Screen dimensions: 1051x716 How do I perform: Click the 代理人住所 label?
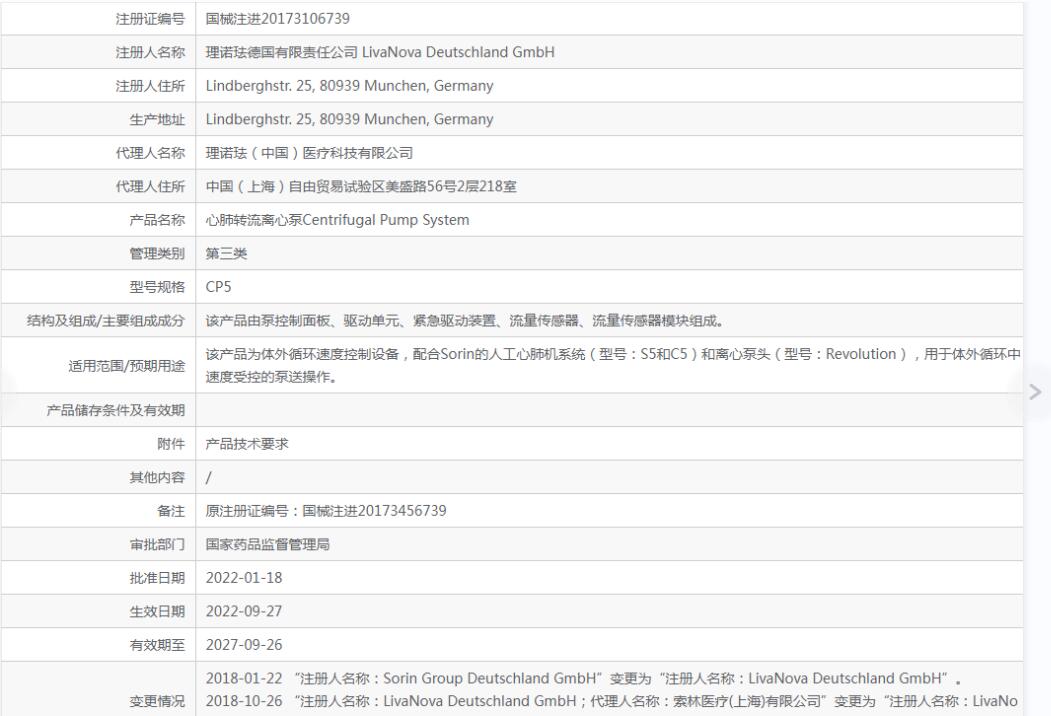pyautogui.click(x=150, y=186)
